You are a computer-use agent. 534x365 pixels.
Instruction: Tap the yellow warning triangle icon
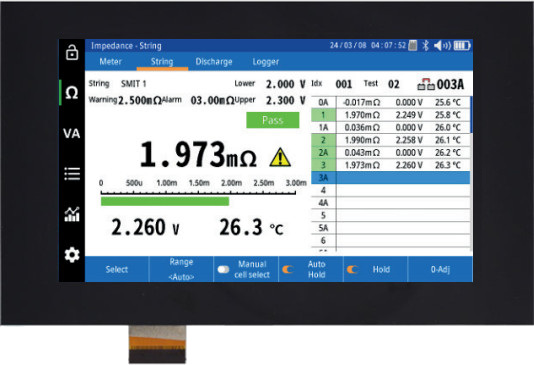tap(280, 157)
